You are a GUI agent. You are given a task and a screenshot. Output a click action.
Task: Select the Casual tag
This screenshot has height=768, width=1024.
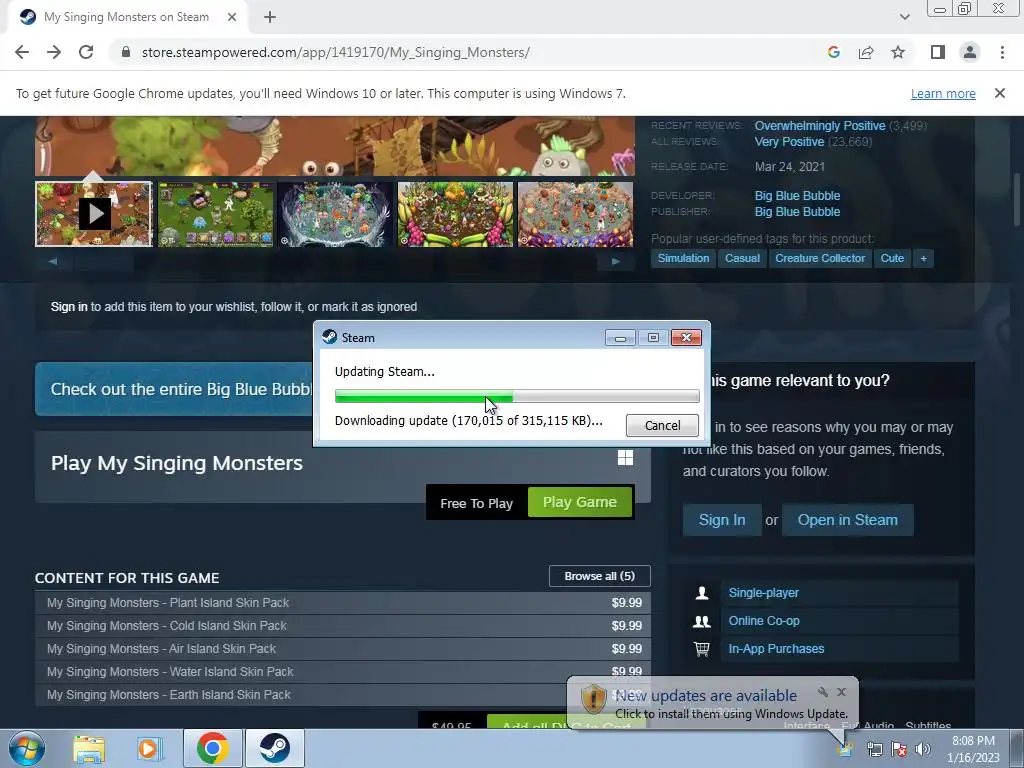(742, 259)
